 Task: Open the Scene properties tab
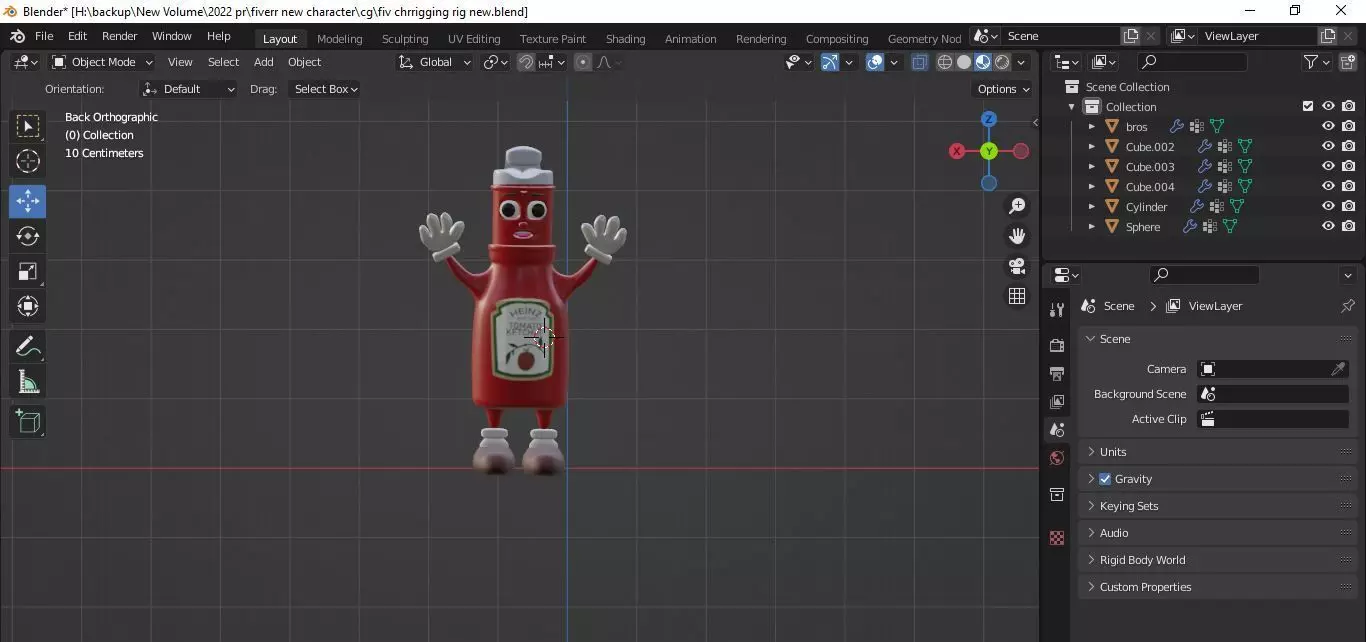click(x=1057, y=430)
